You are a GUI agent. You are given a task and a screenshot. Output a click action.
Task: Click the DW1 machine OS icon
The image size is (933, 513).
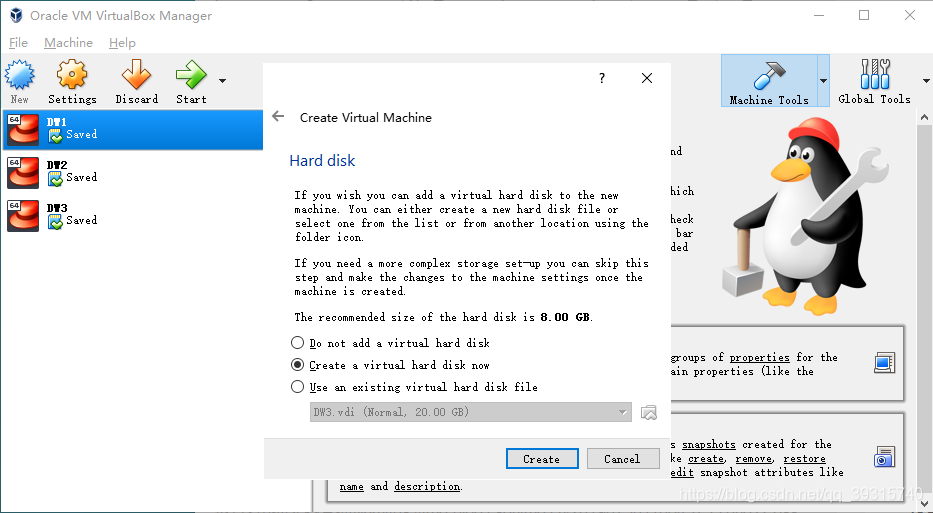coord(23,129)
